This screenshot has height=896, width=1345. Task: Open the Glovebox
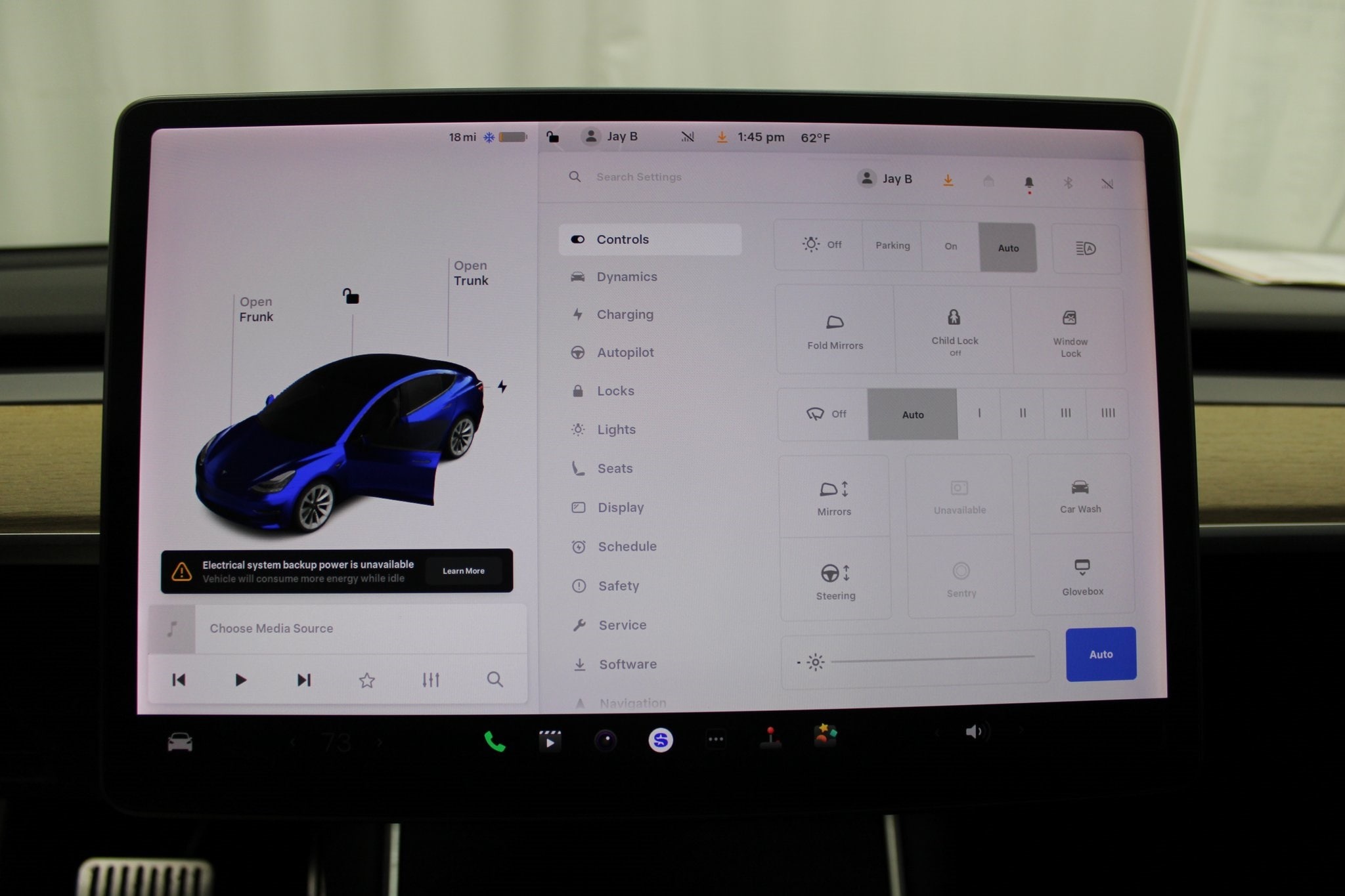tap(1082, 576)
